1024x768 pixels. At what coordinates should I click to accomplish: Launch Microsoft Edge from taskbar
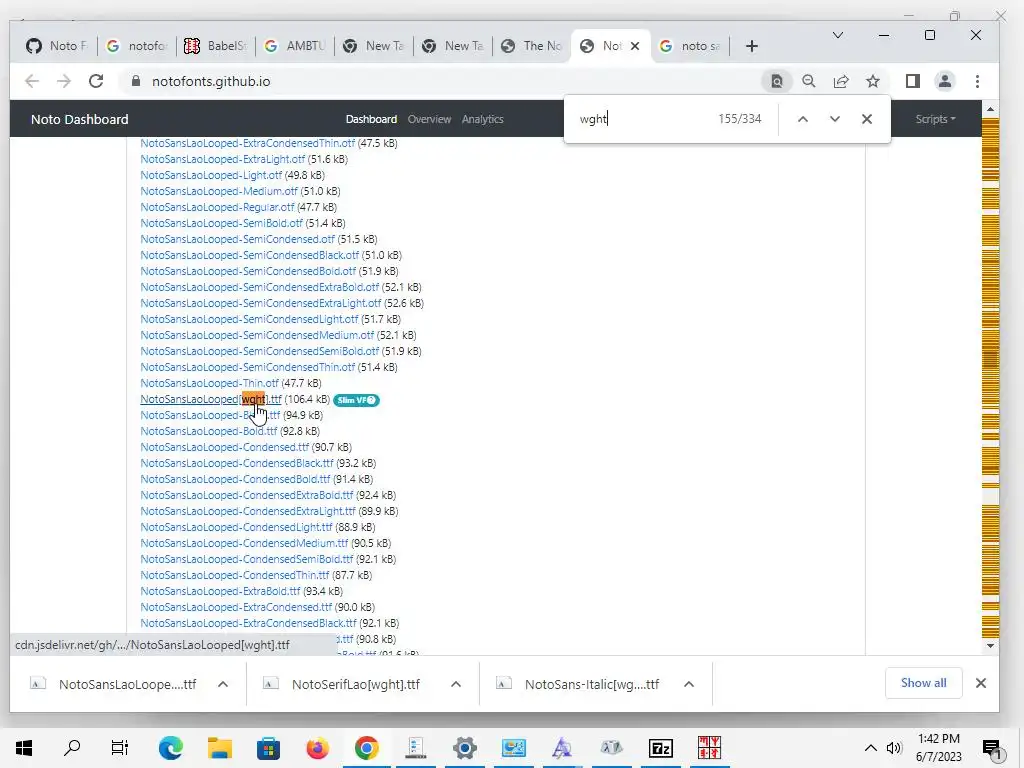coord(170,748)
